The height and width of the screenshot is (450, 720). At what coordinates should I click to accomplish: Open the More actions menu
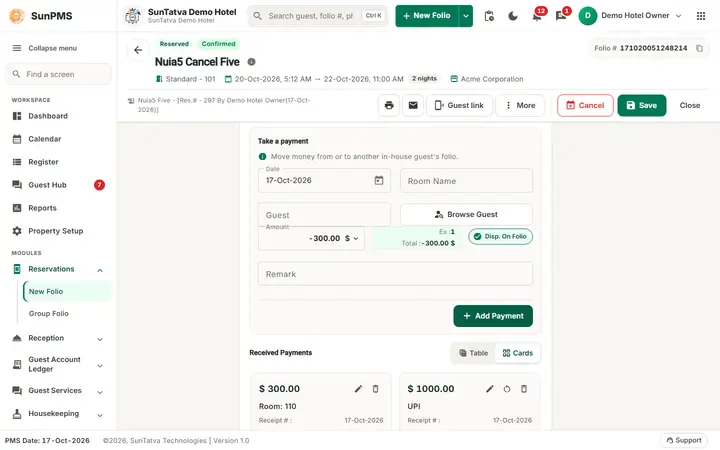pos(520,106)
